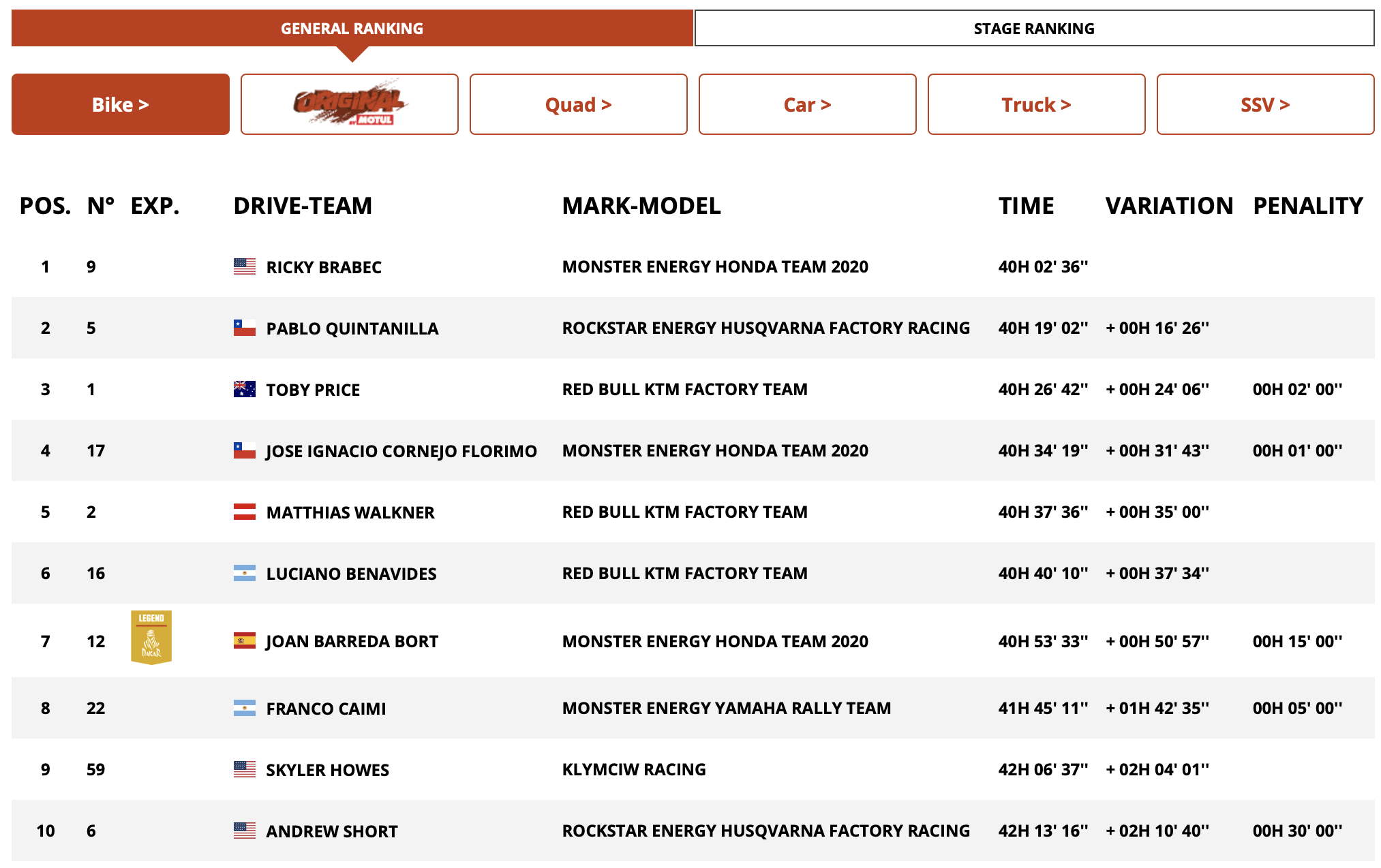The image size is (1381, 868).
Task: Click Matthias Walkner's time 40H 37' 36''
Action: click(1044, 512)
